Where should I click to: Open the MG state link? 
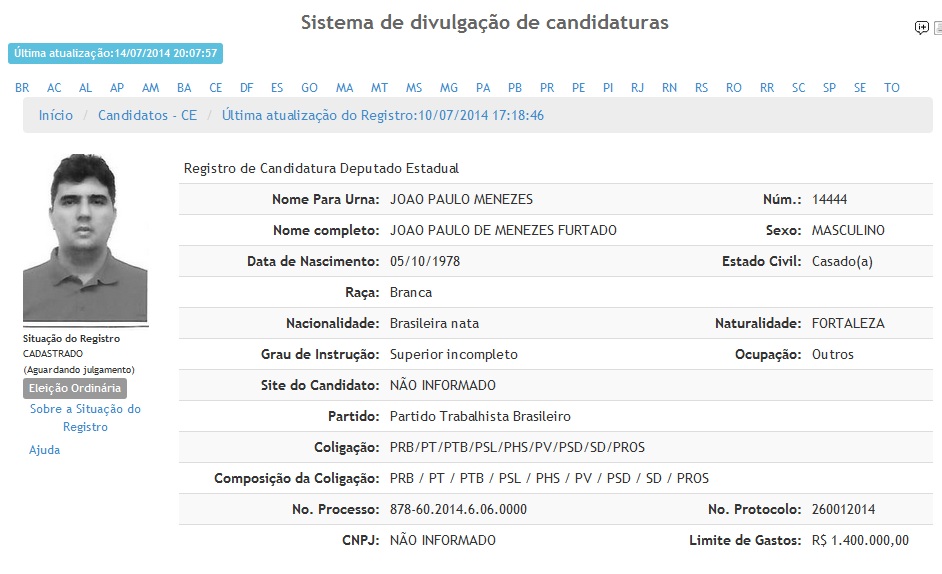449,88
